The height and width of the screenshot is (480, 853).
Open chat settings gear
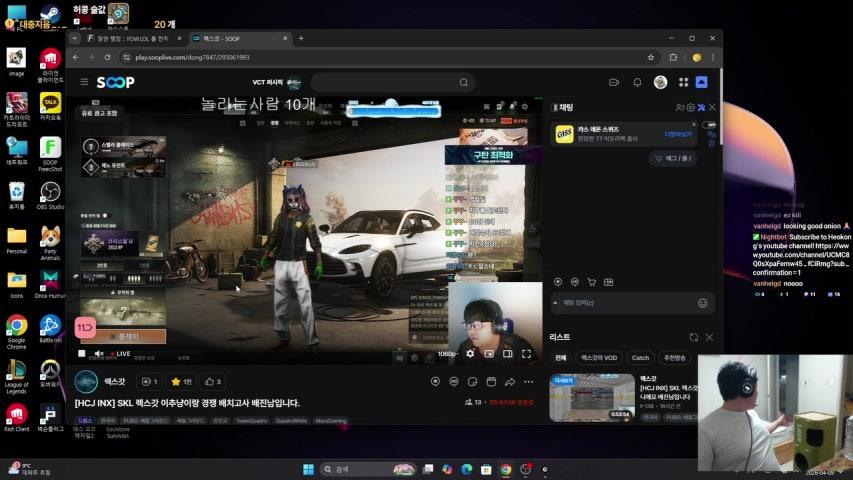tap(690, 108)
